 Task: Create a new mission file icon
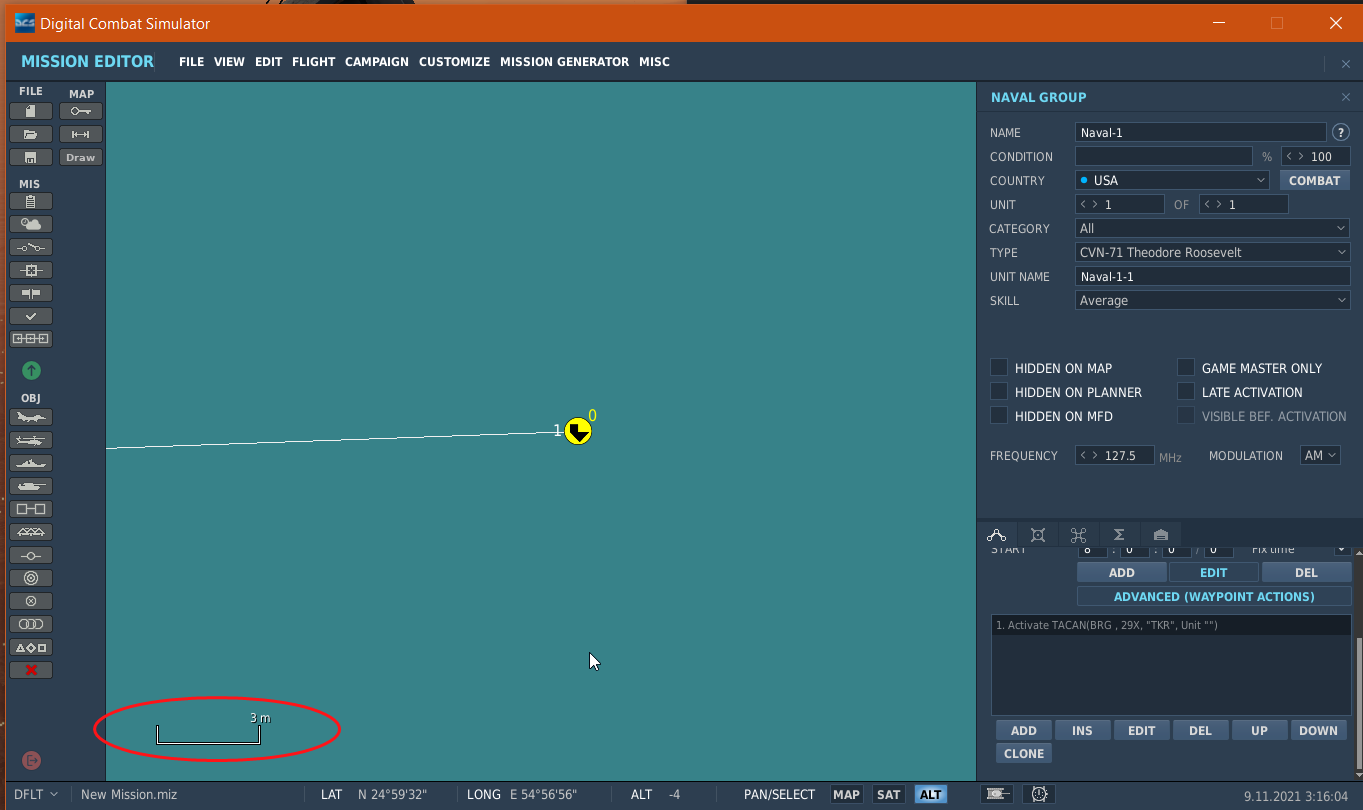(31, 111)
